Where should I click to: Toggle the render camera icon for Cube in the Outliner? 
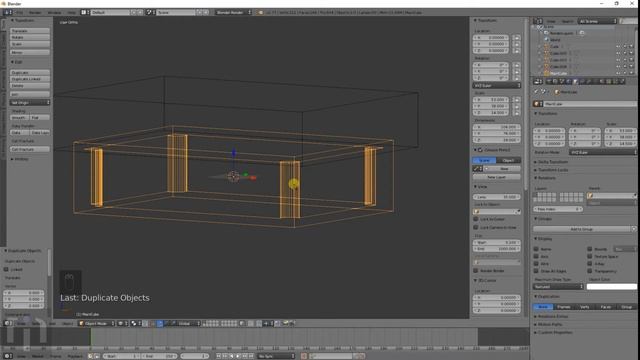[631, 47]
